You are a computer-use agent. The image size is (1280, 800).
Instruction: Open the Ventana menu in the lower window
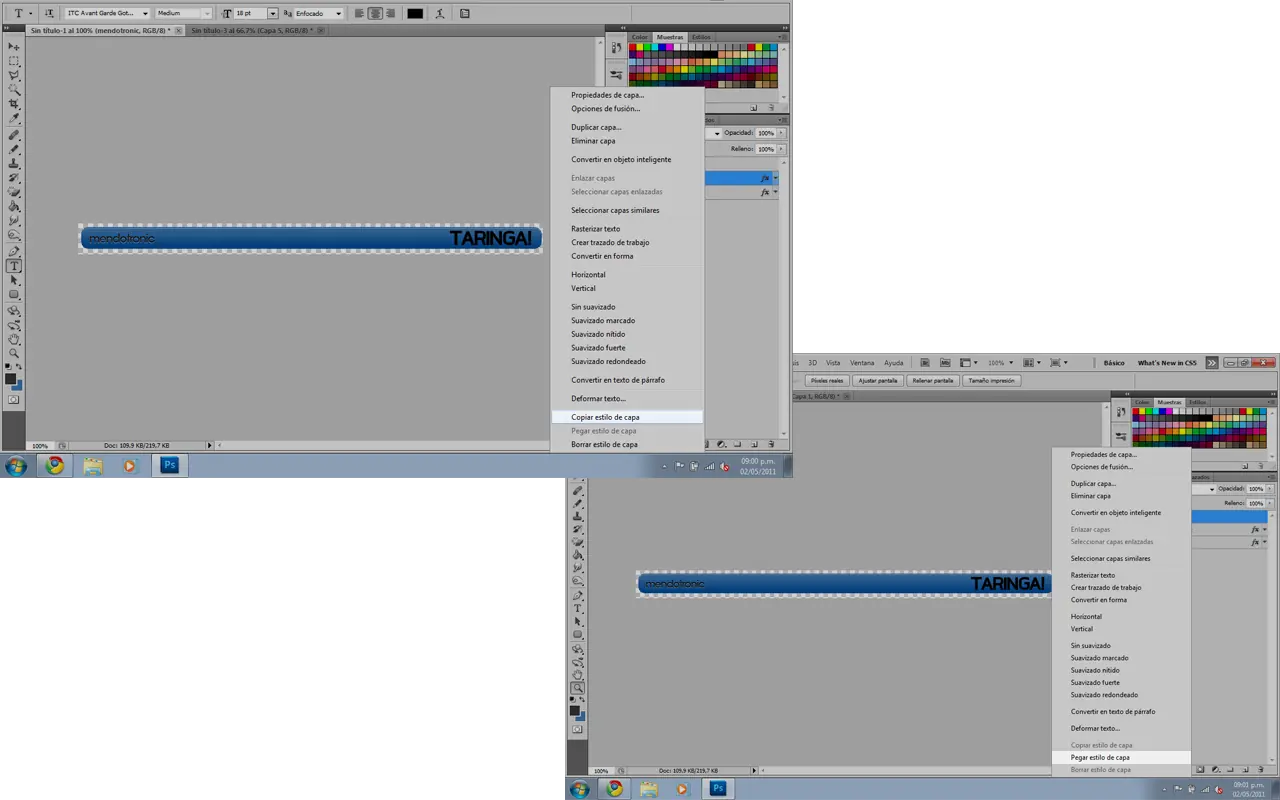[861, 363]
